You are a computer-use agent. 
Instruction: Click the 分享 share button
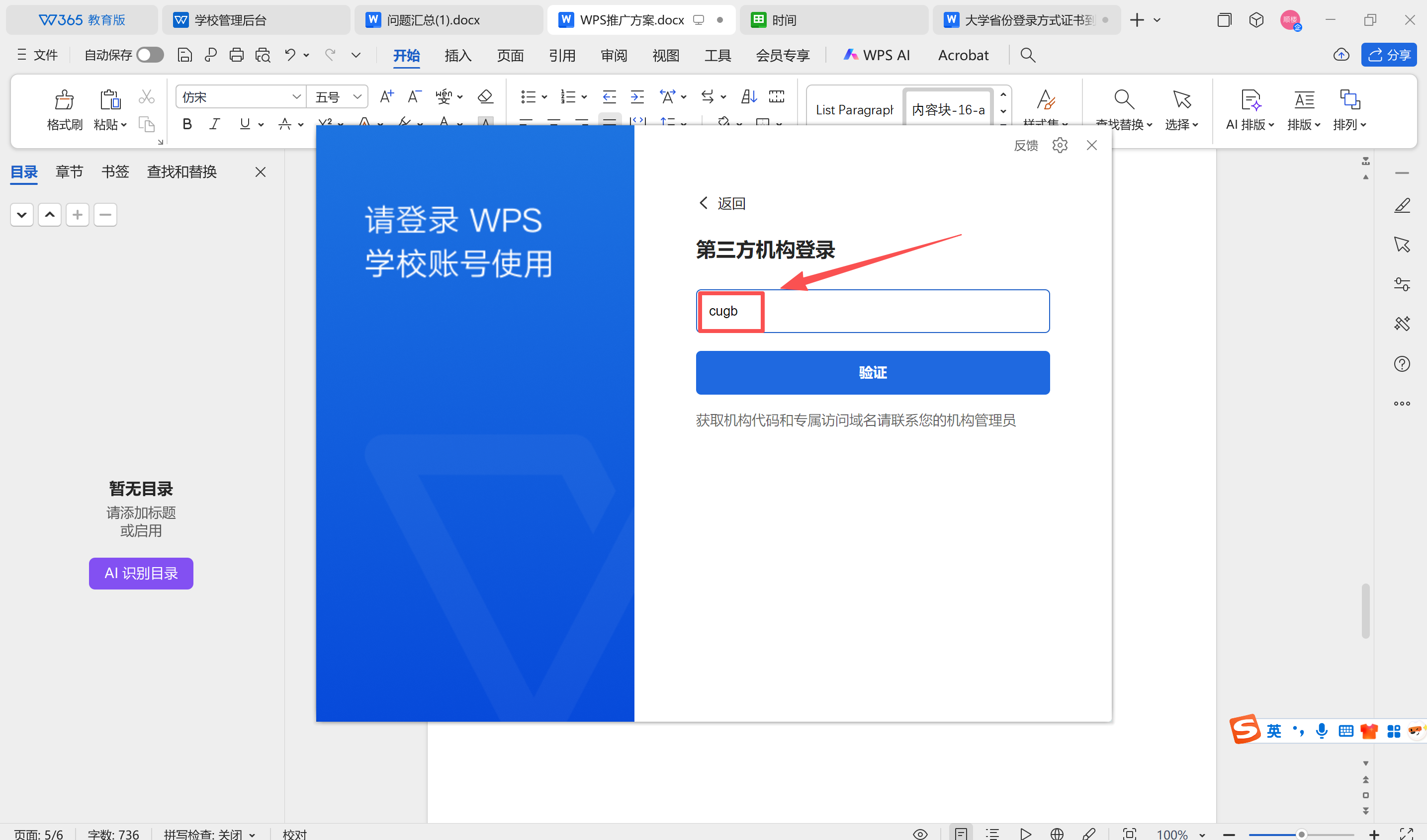click(1389, 55)
